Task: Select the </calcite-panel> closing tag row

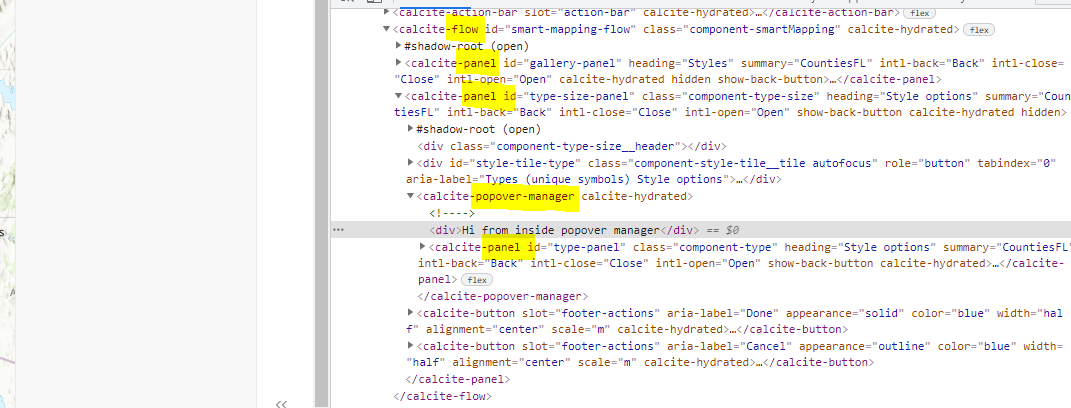Action: [458, 379]
